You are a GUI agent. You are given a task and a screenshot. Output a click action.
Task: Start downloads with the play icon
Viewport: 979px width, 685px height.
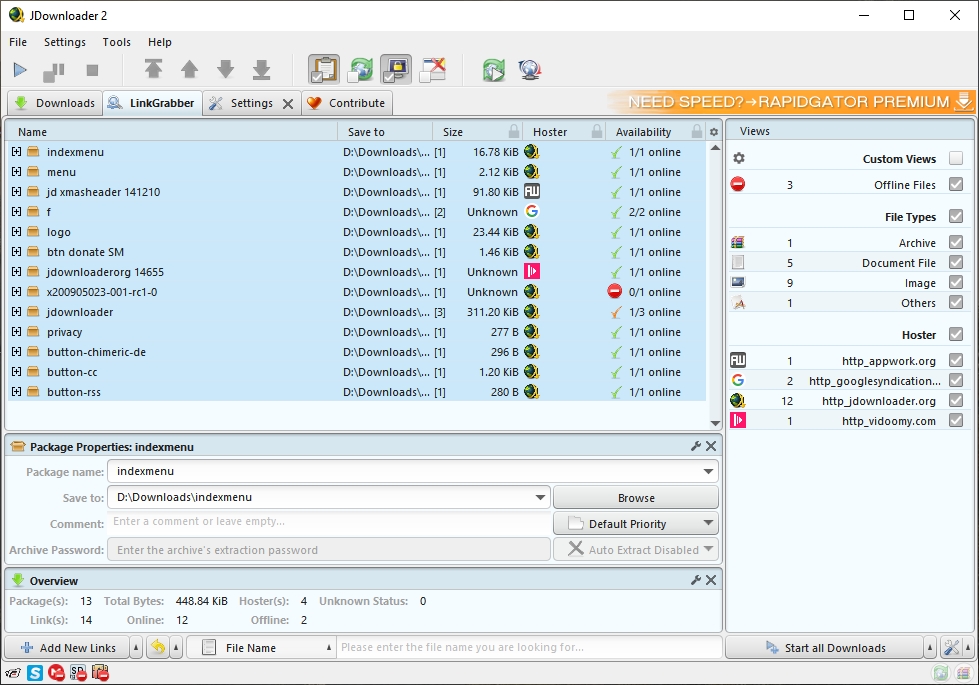[20, 70]
